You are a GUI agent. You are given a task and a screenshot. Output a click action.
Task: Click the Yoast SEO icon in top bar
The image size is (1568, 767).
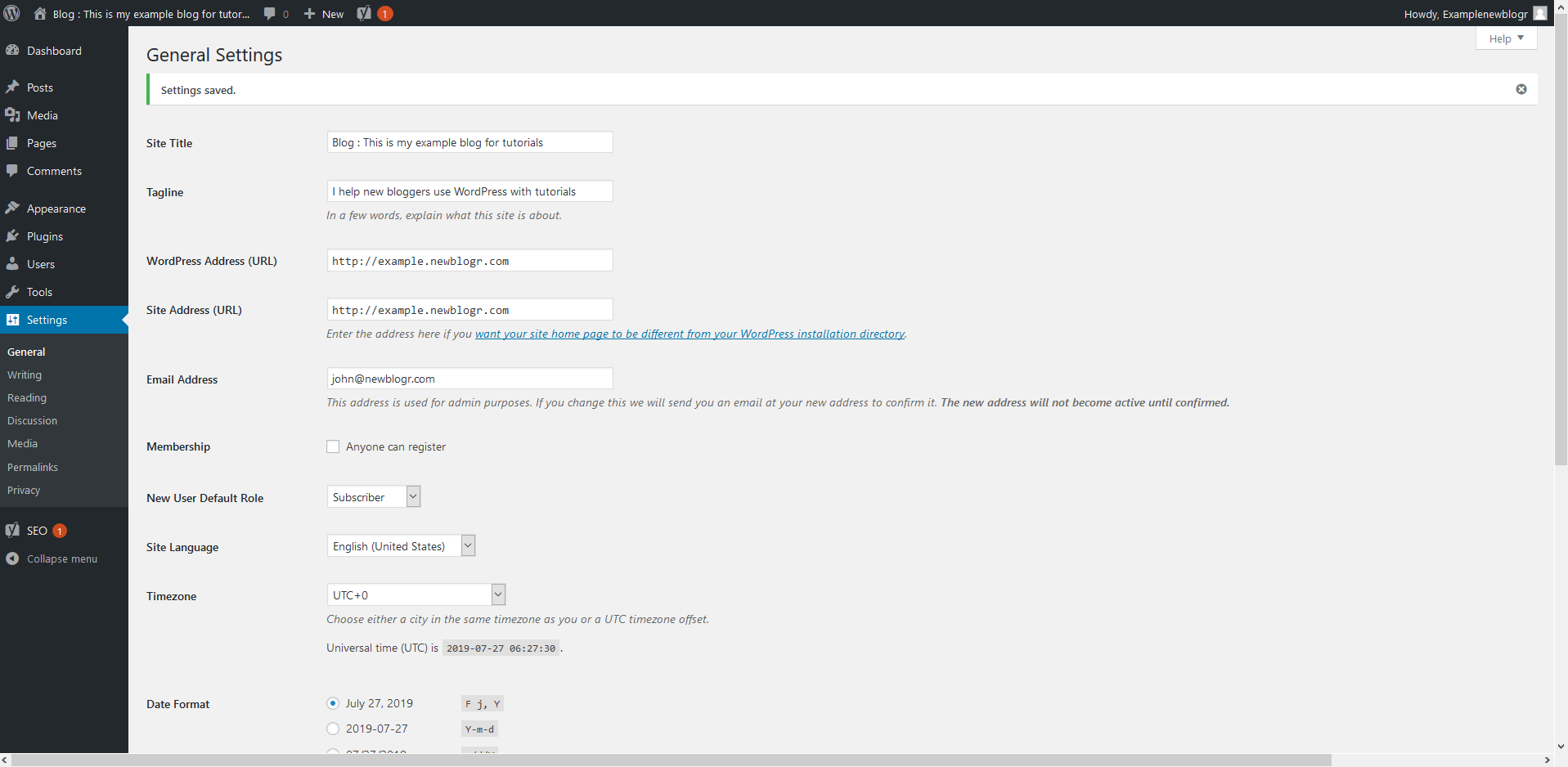(x=365, y=14)
